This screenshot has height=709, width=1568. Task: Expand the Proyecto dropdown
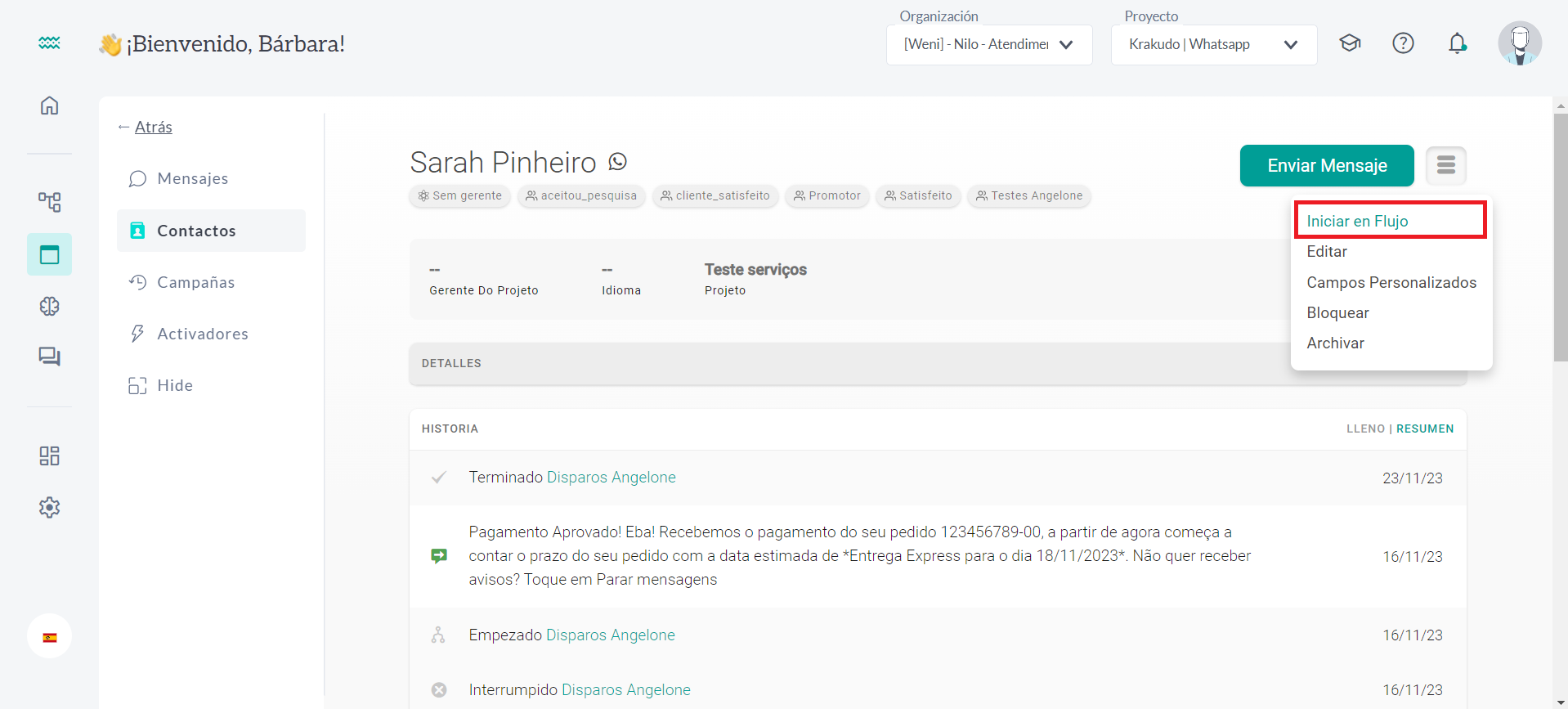[x=1213, y=45]
